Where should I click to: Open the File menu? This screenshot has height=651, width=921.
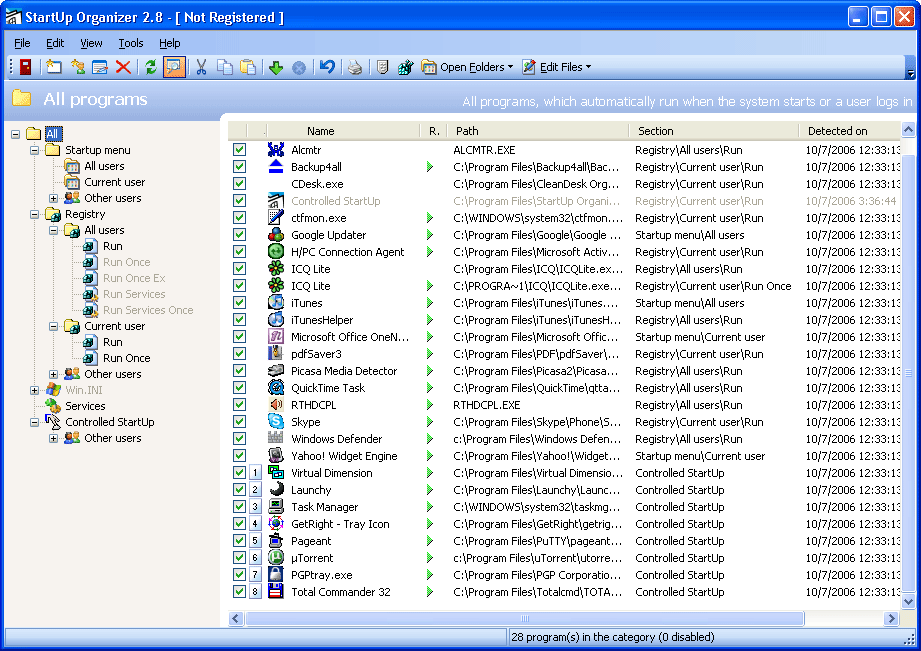click(22, 43)
